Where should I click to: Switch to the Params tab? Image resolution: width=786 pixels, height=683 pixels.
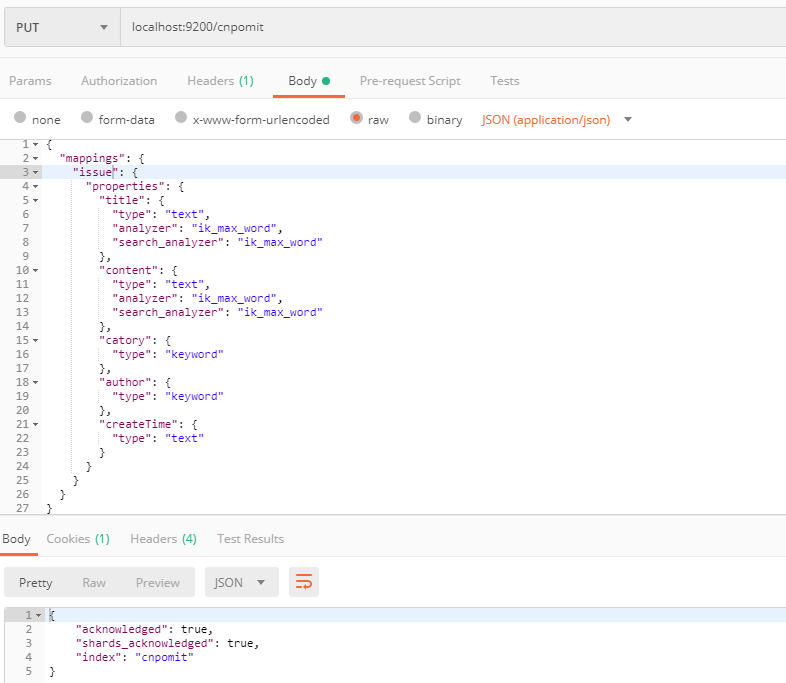30,81
